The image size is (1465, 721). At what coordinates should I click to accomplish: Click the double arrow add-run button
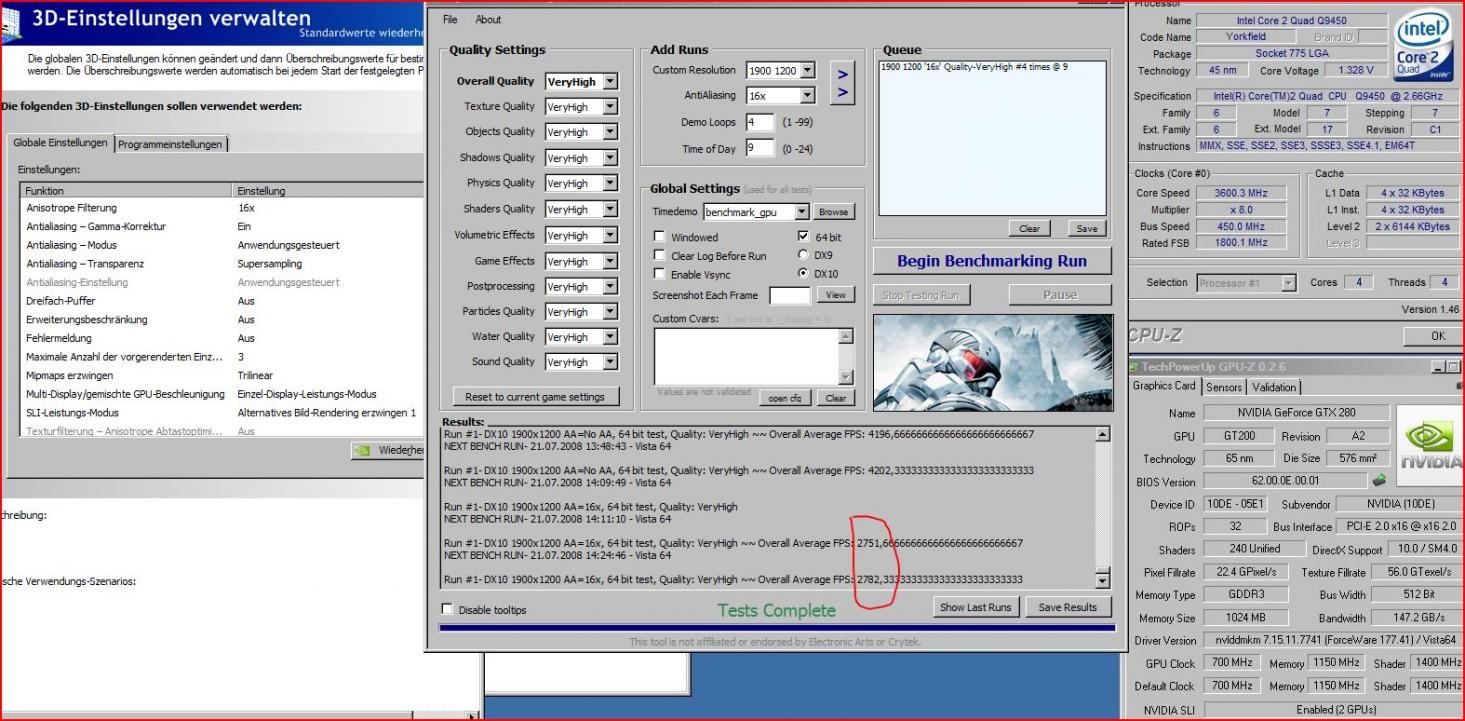(843, 83)
